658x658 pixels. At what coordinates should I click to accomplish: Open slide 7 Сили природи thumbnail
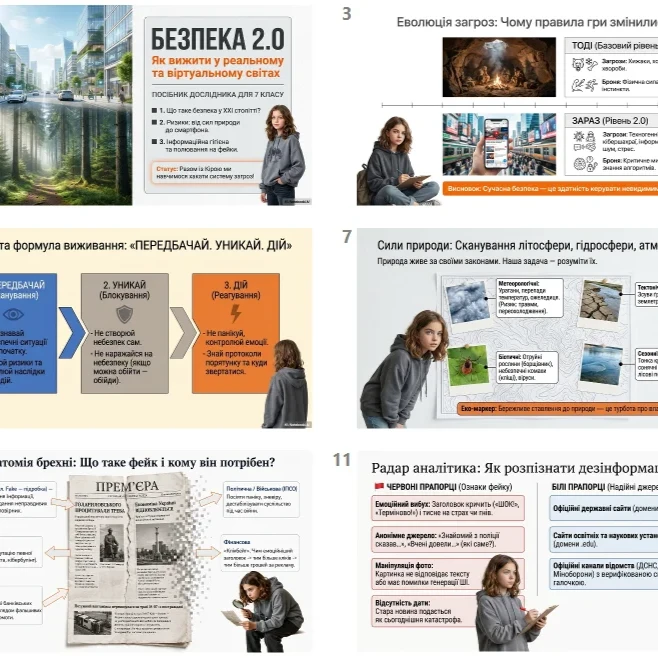507,328
